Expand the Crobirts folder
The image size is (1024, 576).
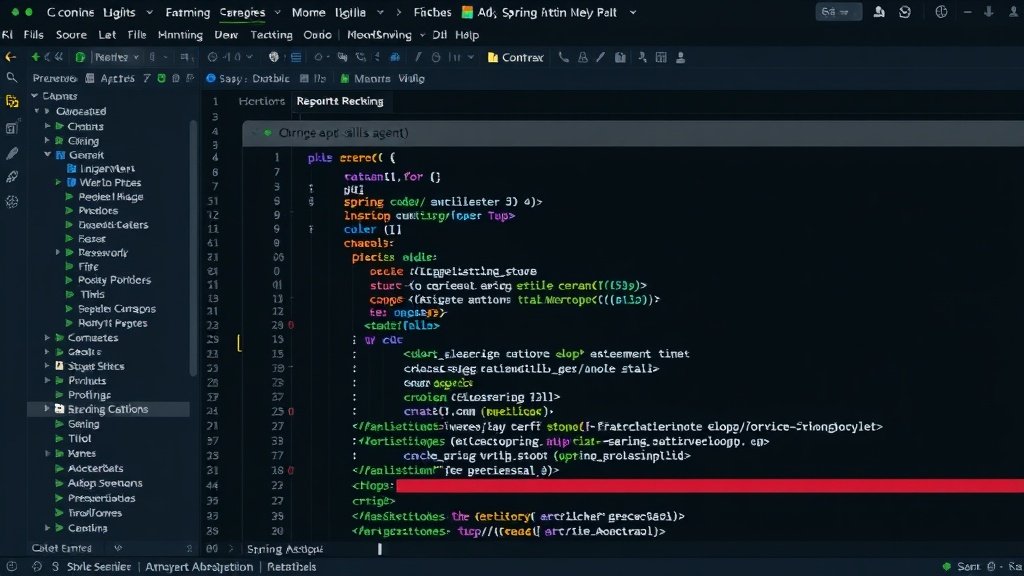tap(47, 126)
